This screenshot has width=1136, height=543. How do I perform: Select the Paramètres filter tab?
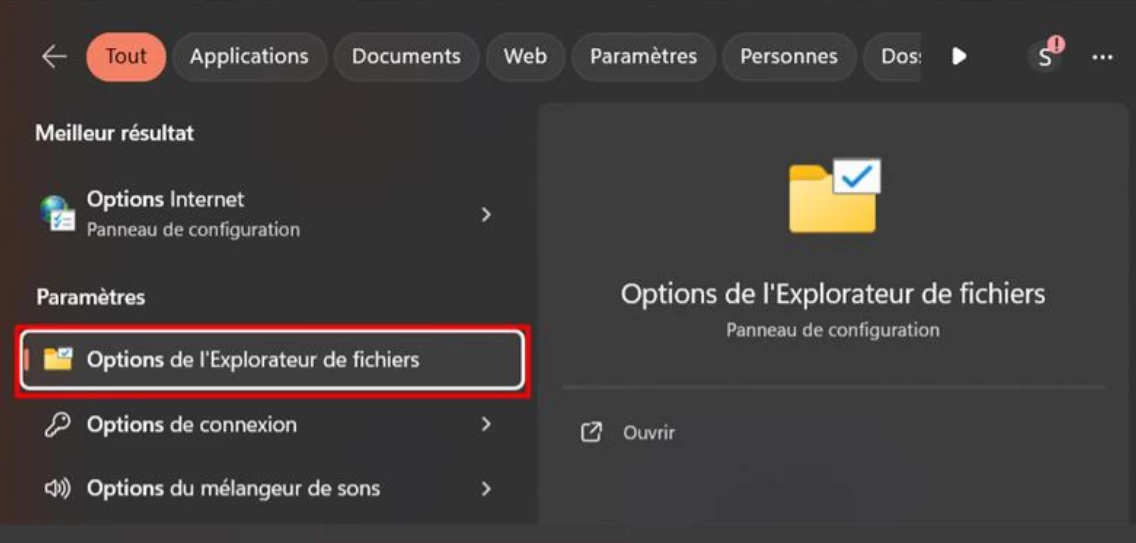pyautogui.click(x=643, y=57)
